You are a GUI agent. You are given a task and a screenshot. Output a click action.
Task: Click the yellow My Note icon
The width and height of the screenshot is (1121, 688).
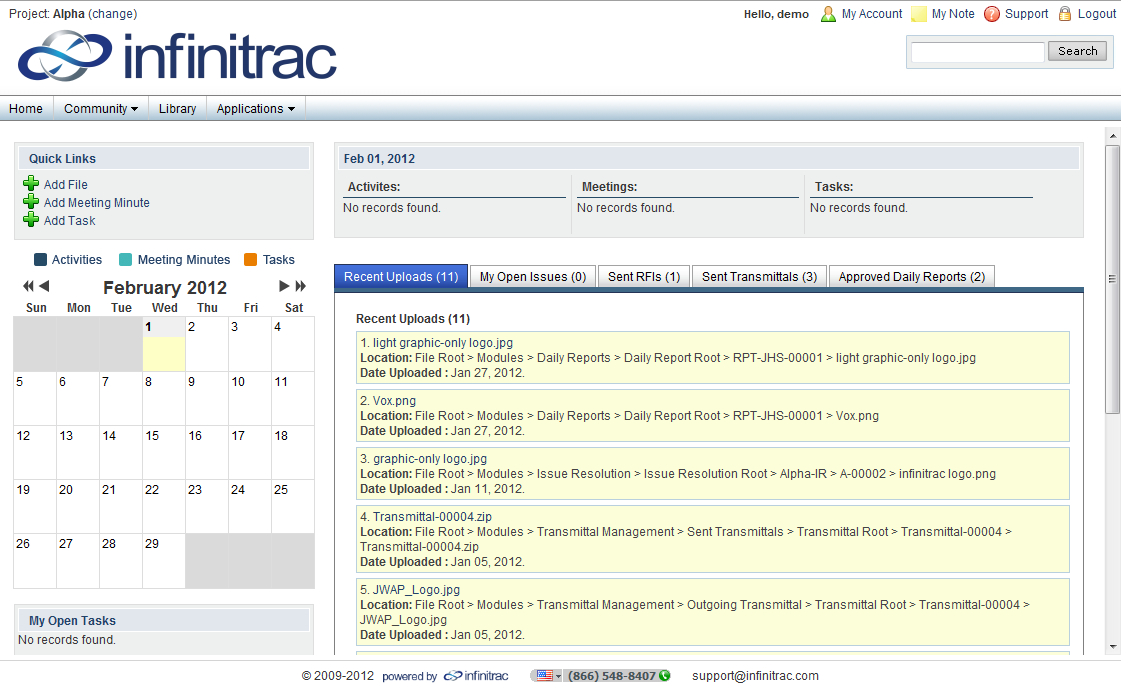coord(919,14)
